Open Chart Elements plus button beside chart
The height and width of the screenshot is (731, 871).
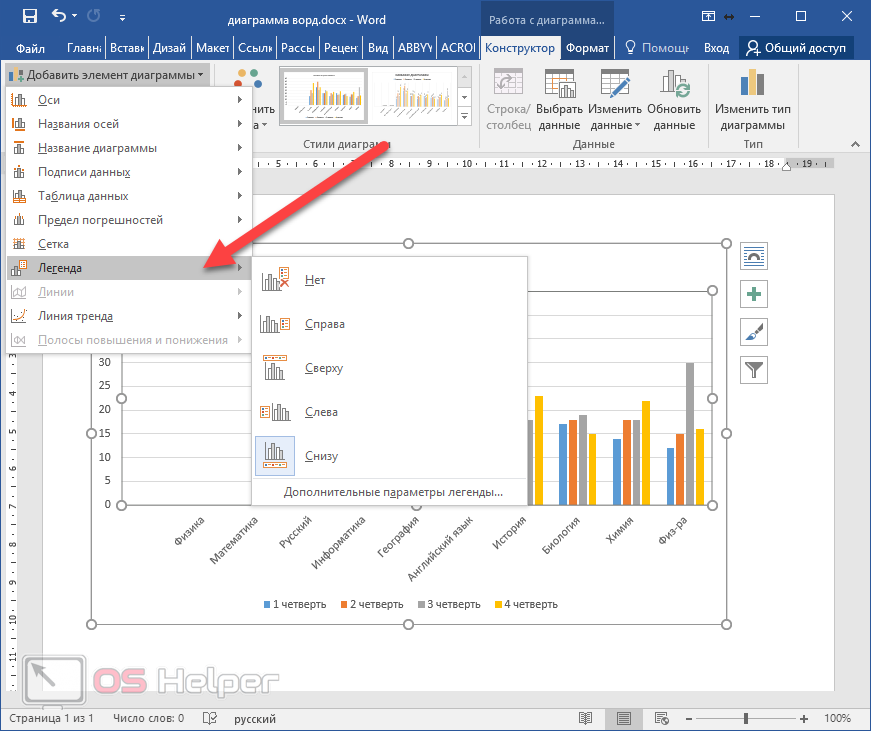coord(754,294)
